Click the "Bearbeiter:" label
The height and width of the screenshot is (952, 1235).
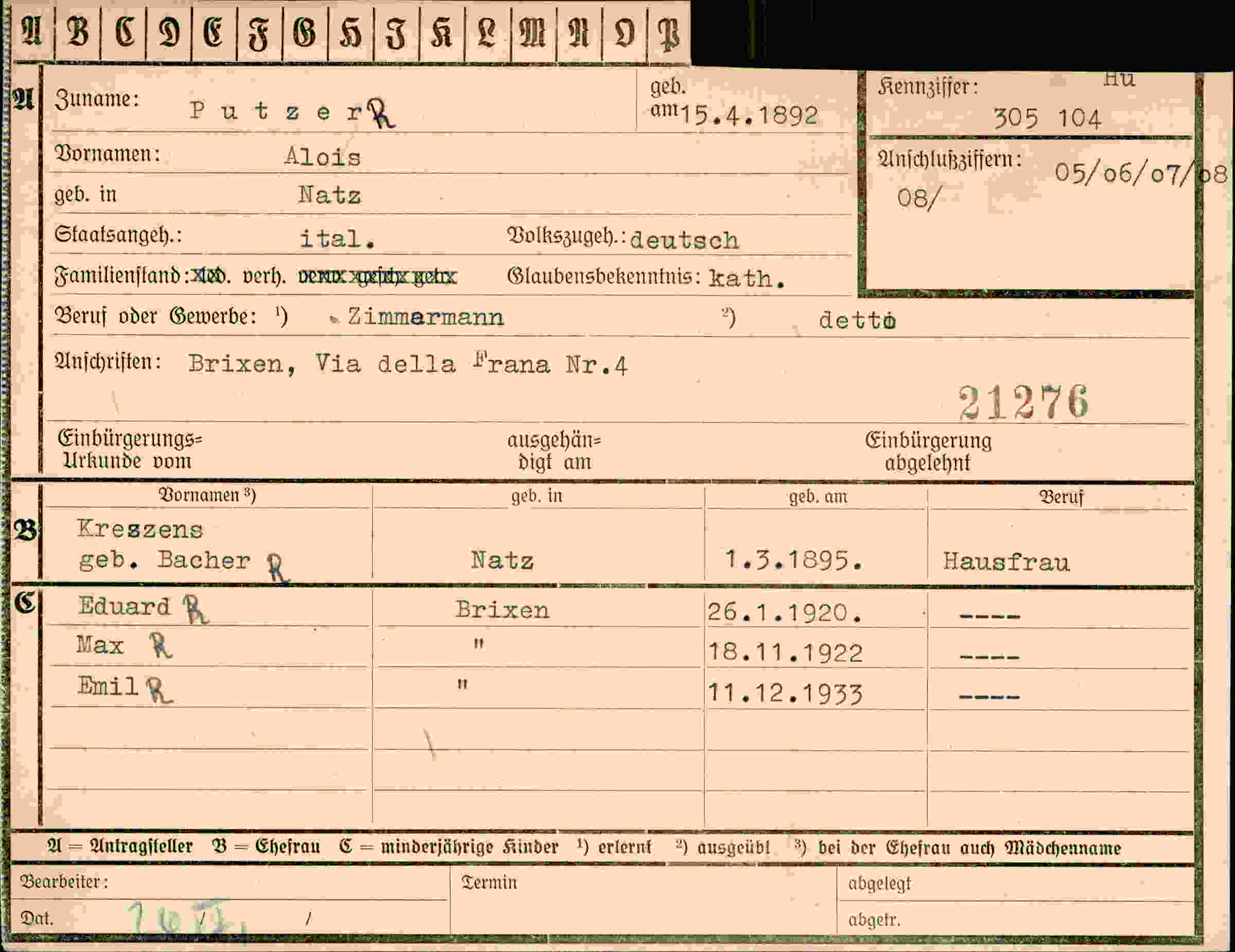(x=64, y=882)
